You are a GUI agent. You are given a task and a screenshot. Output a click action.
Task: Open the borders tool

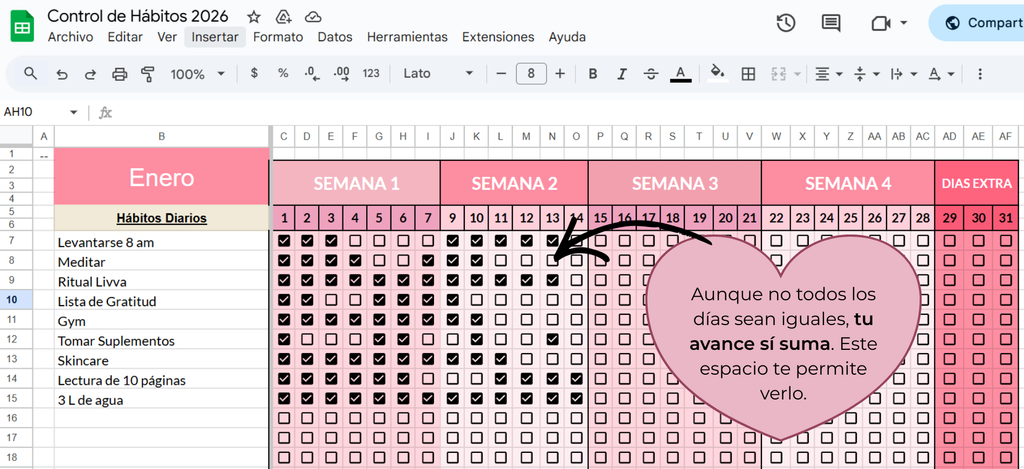[748, 73]
